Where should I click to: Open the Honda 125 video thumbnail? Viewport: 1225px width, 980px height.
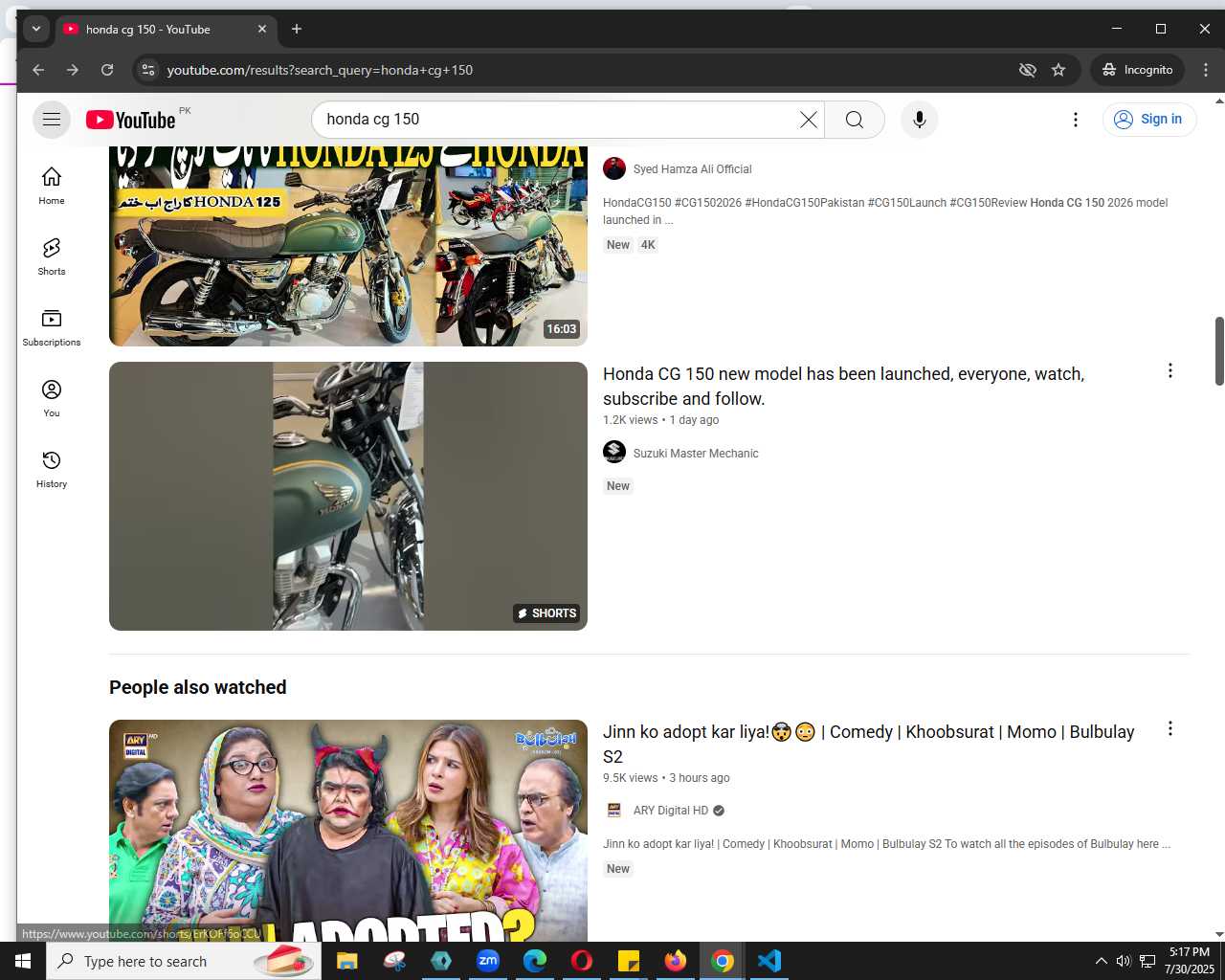tap(348, 246)
